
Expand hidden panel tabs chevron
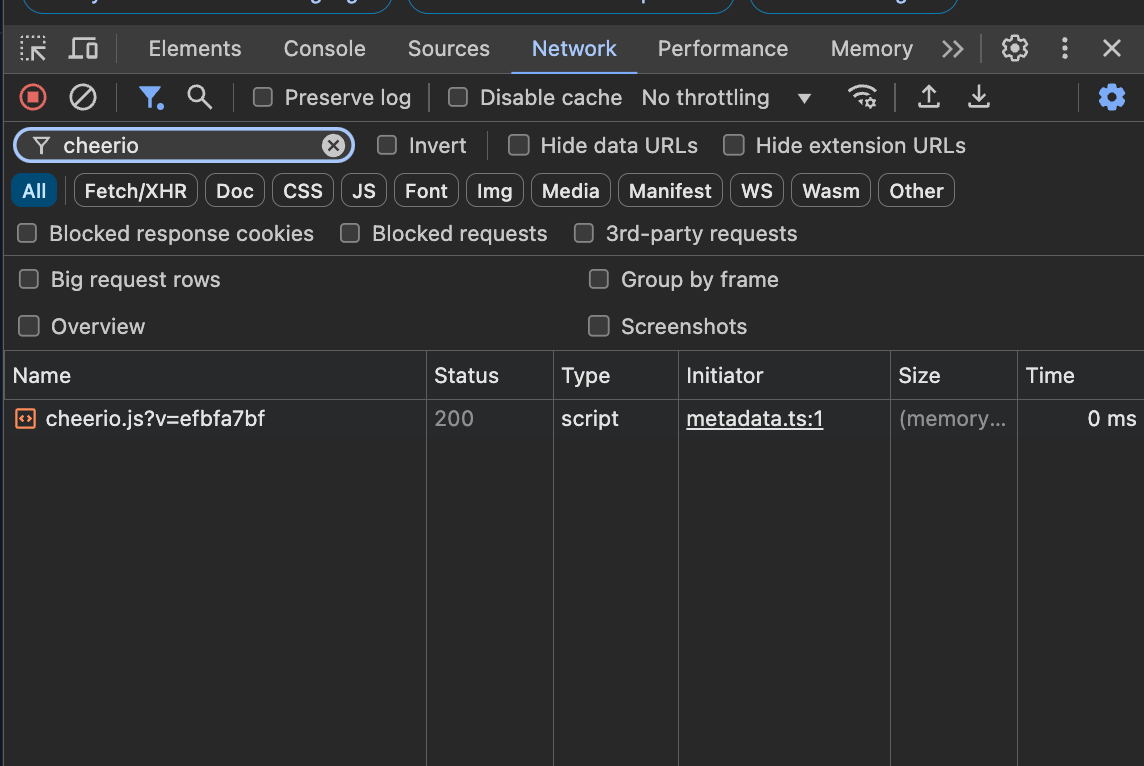coord(952,48)
